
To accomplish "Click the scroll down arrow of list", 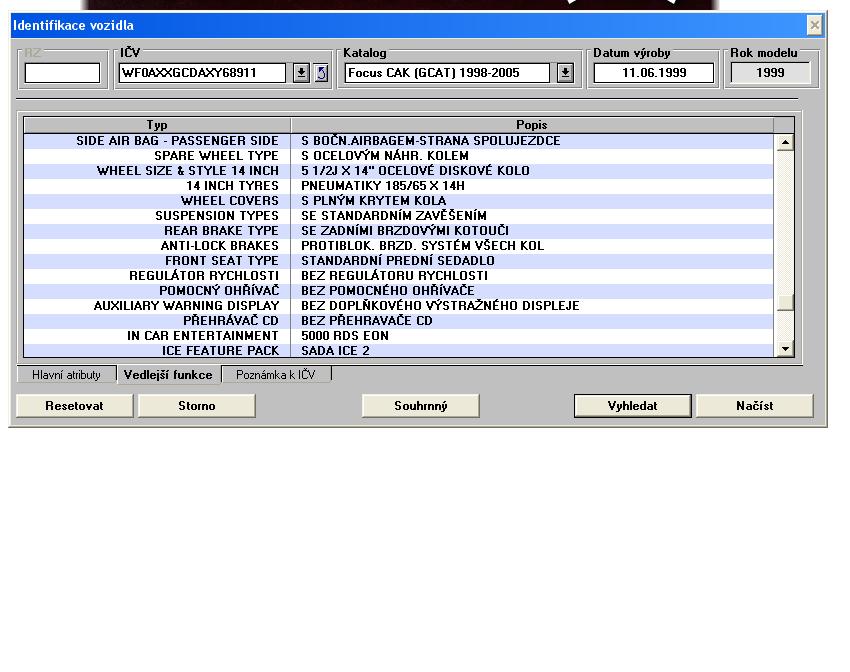I will (x=785, y=349).
